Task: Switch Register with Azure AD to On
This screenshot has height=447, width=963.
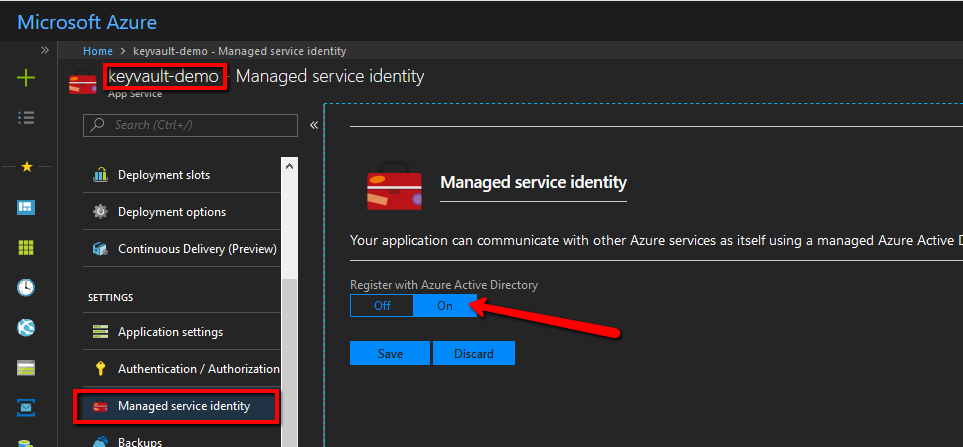Action: (x=445, y=306)
